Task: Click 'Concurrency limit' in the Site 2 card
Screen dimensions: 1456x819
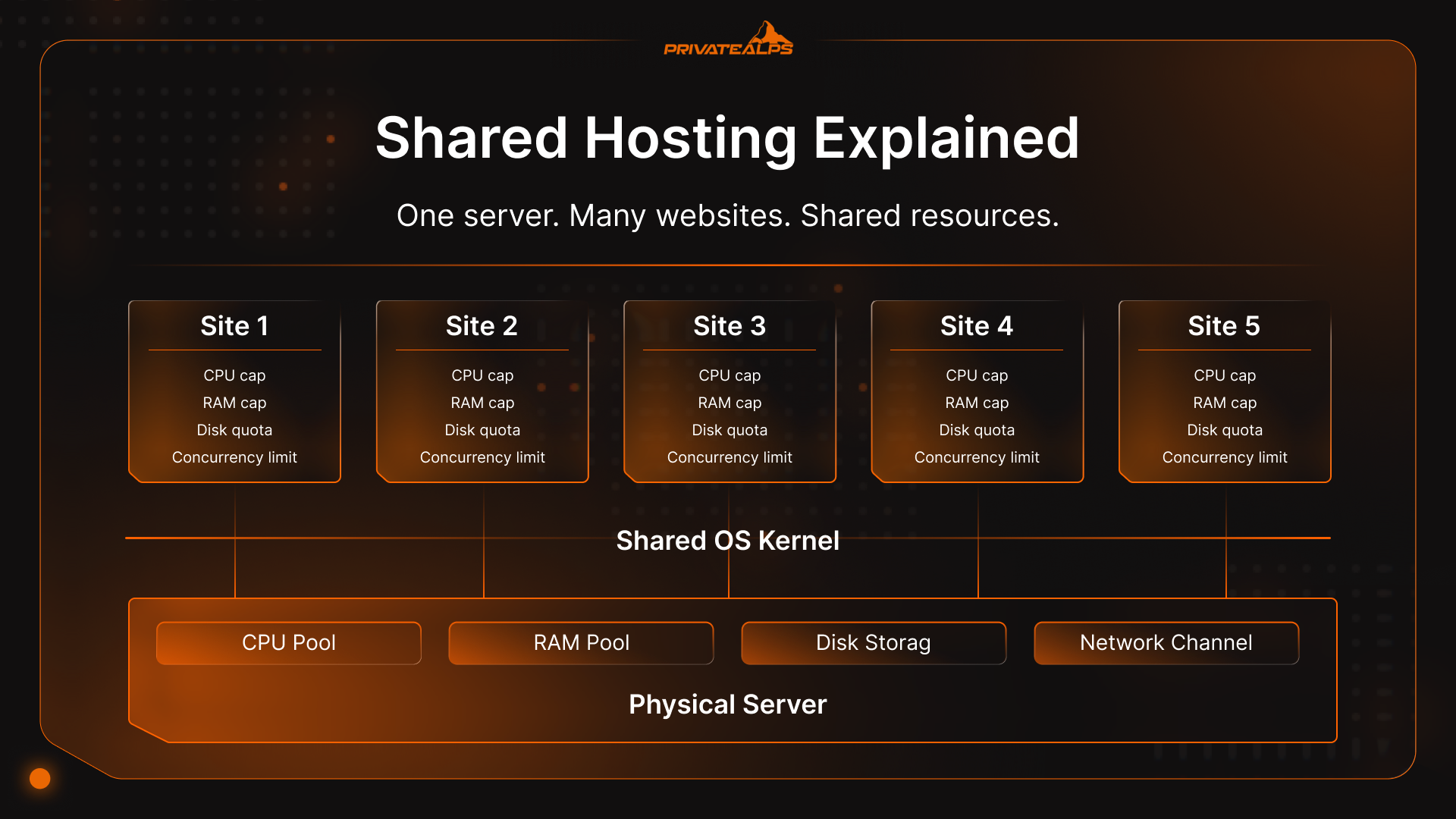Action: pos(482,457)
